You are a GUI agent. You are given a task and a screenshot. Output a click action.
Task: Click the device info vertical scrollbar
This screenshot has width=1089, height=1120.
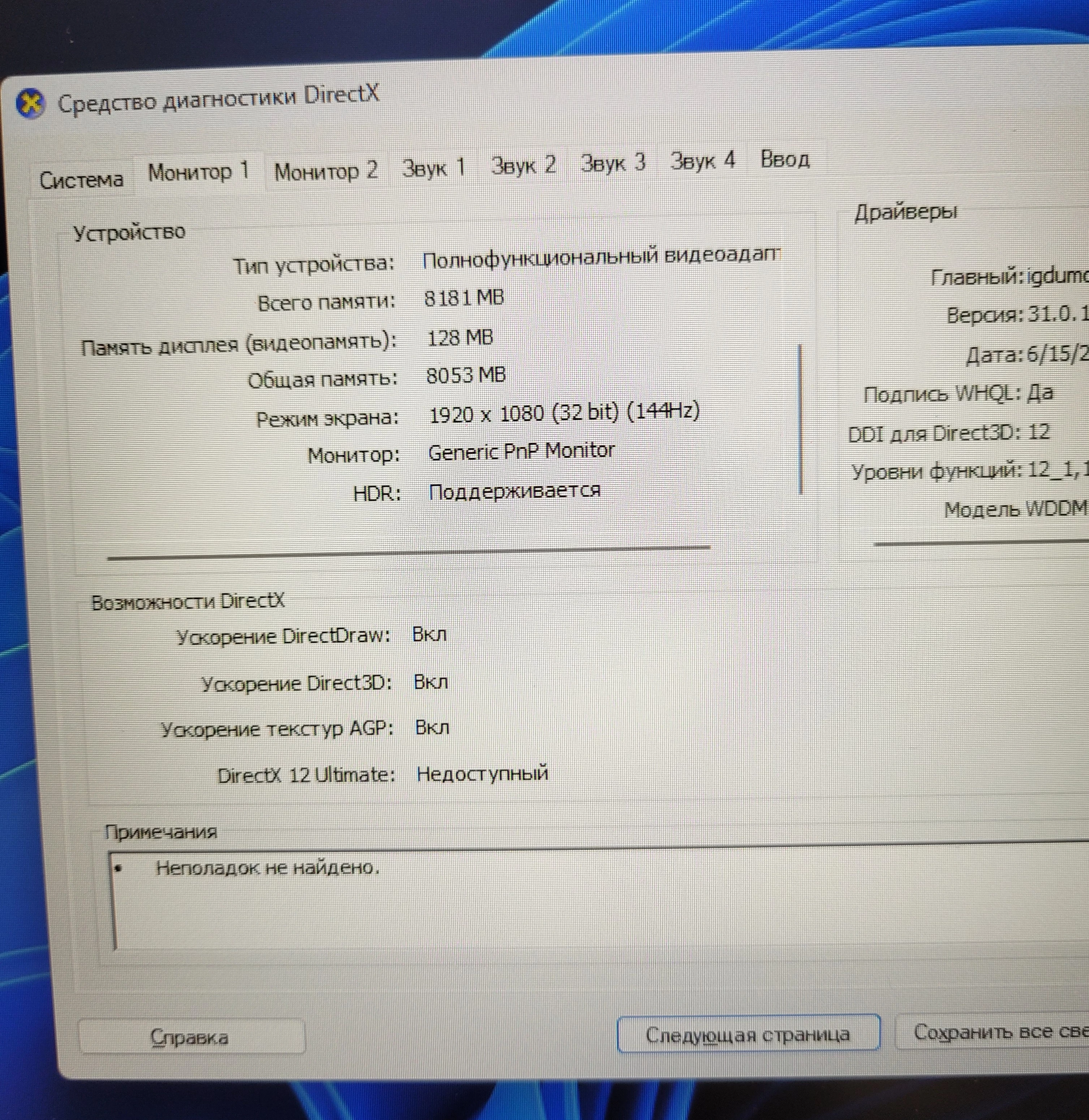800,419
